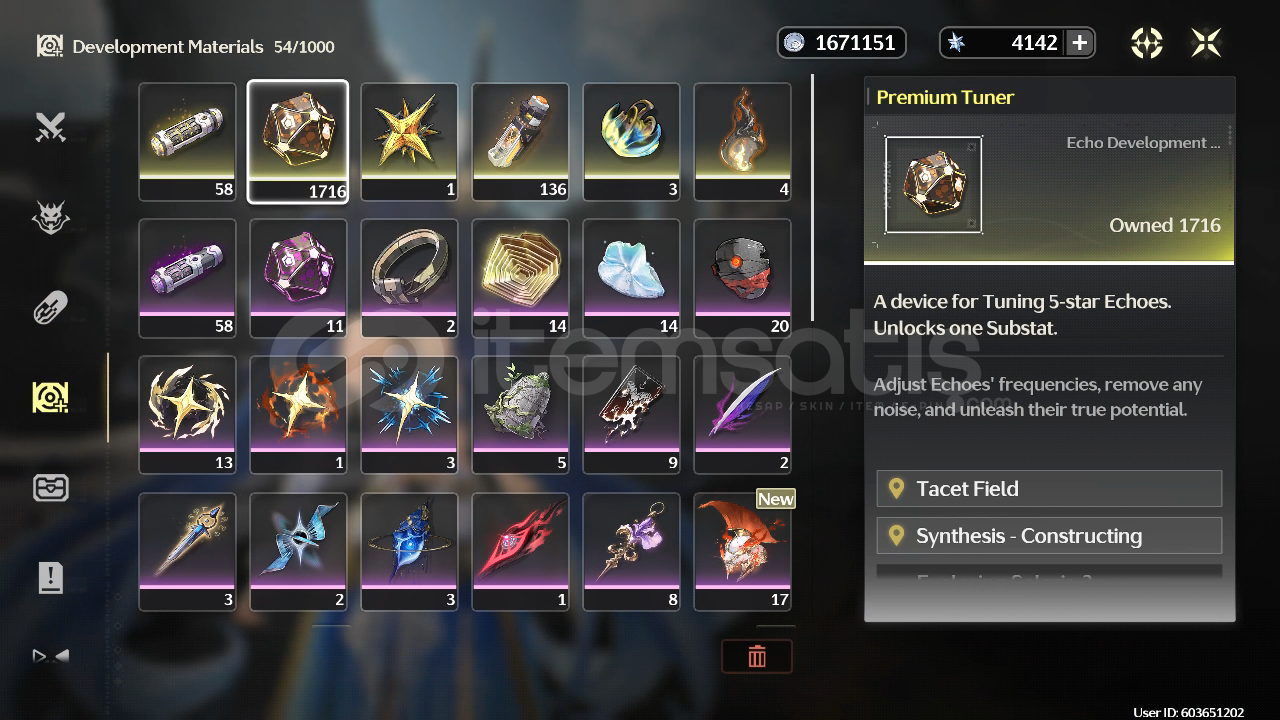Open the Weapons category with crossed swords icon

pyautogui.click(x=50, y=127)
